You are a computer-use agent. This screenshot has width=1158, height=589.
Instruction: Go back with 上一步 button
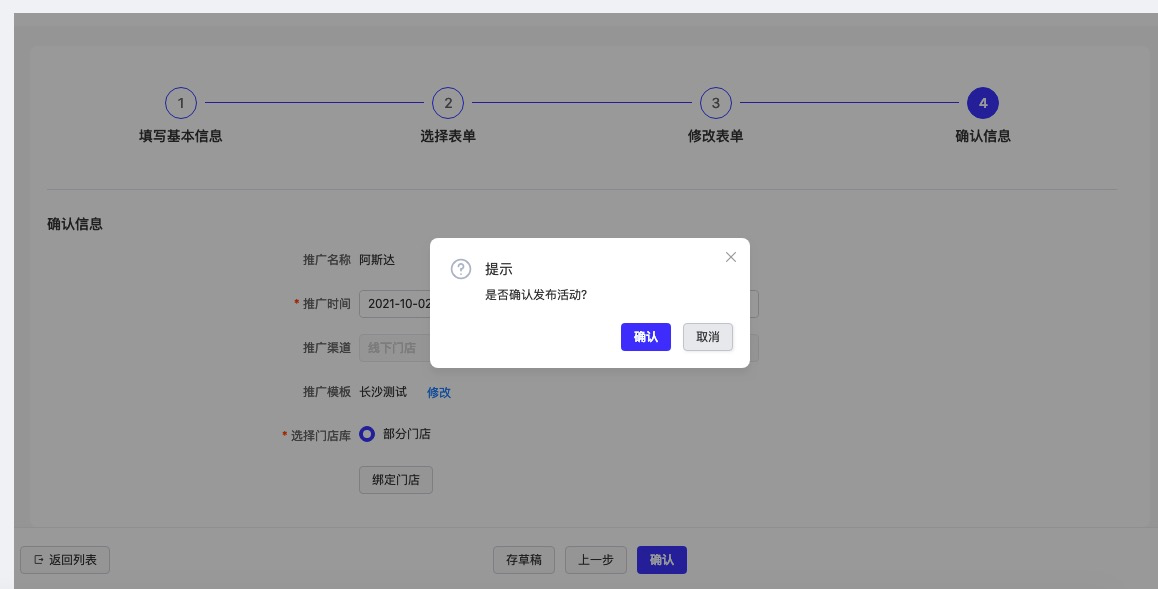point(596,560)
